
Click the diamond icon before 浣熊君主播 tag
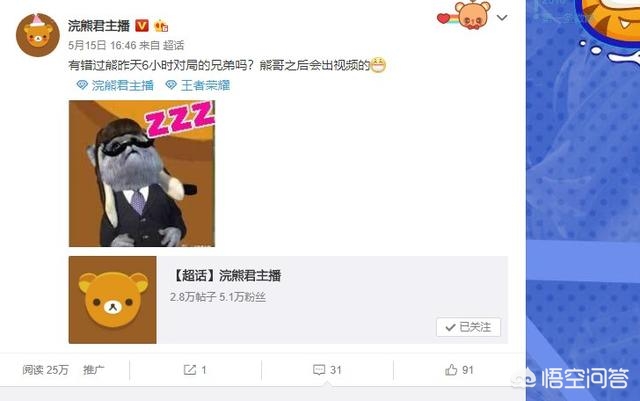[x=82, y=85]
